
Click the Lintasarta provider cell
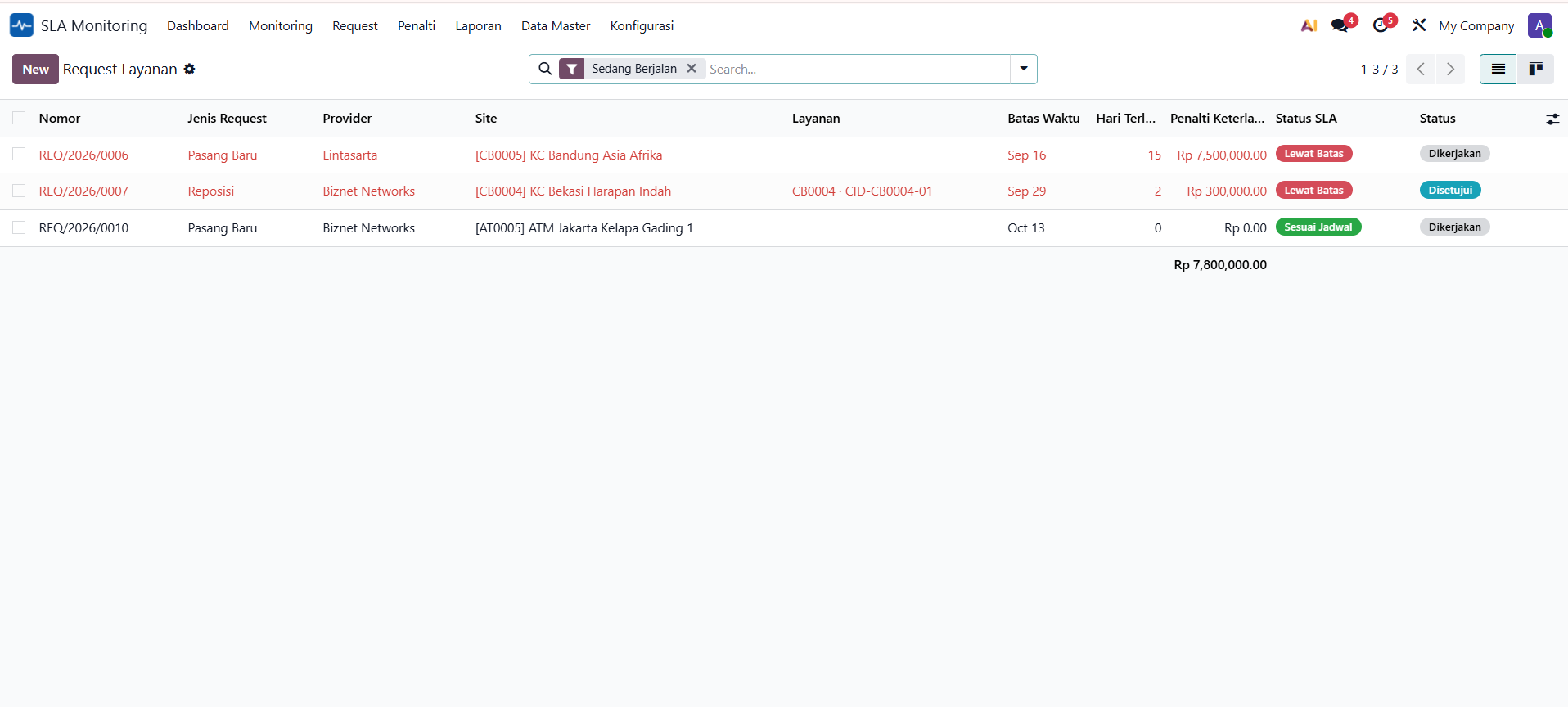click(x=349, y=155)
